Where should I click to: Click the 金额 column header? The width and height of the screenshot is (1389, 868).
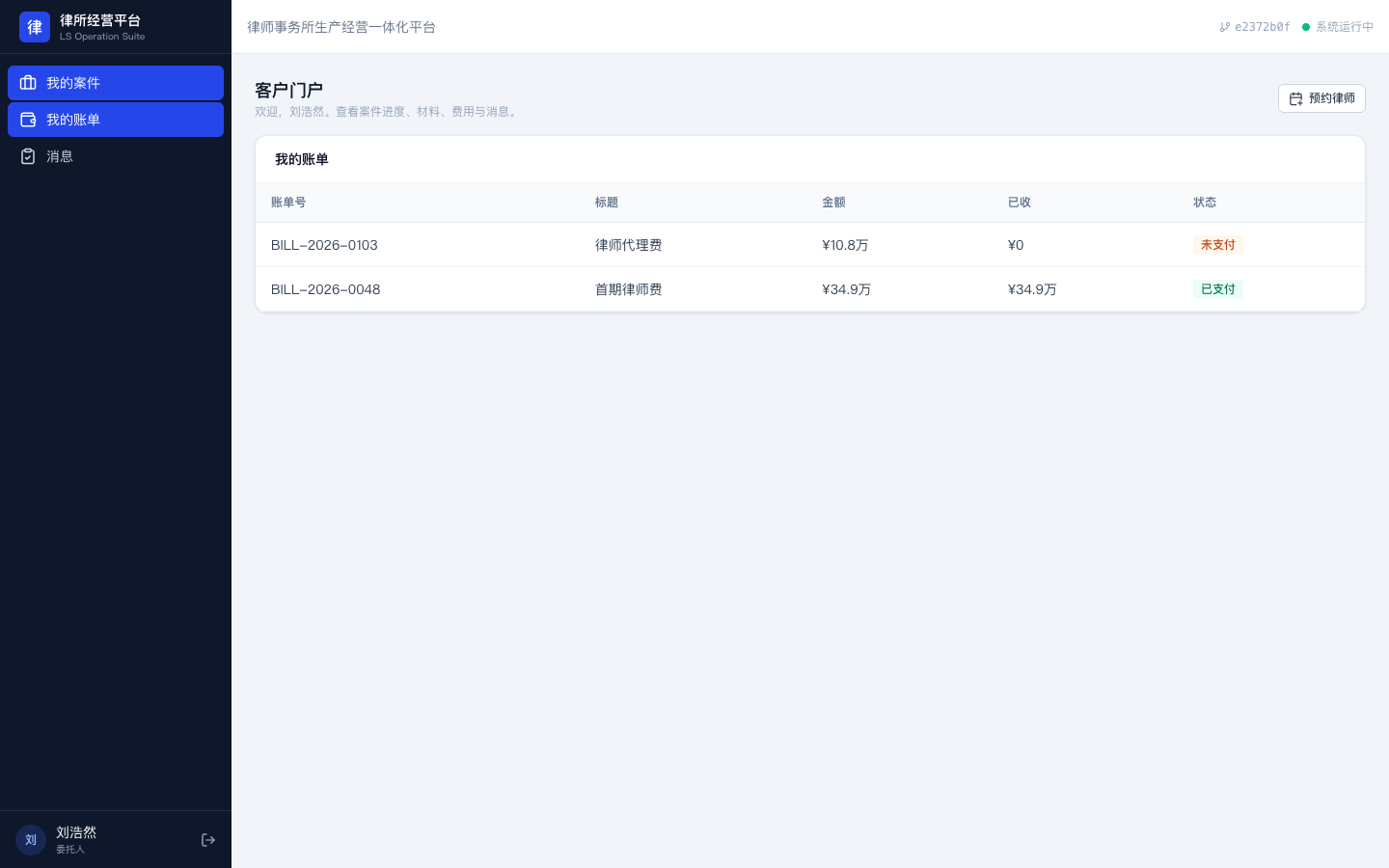pos(833,203)
